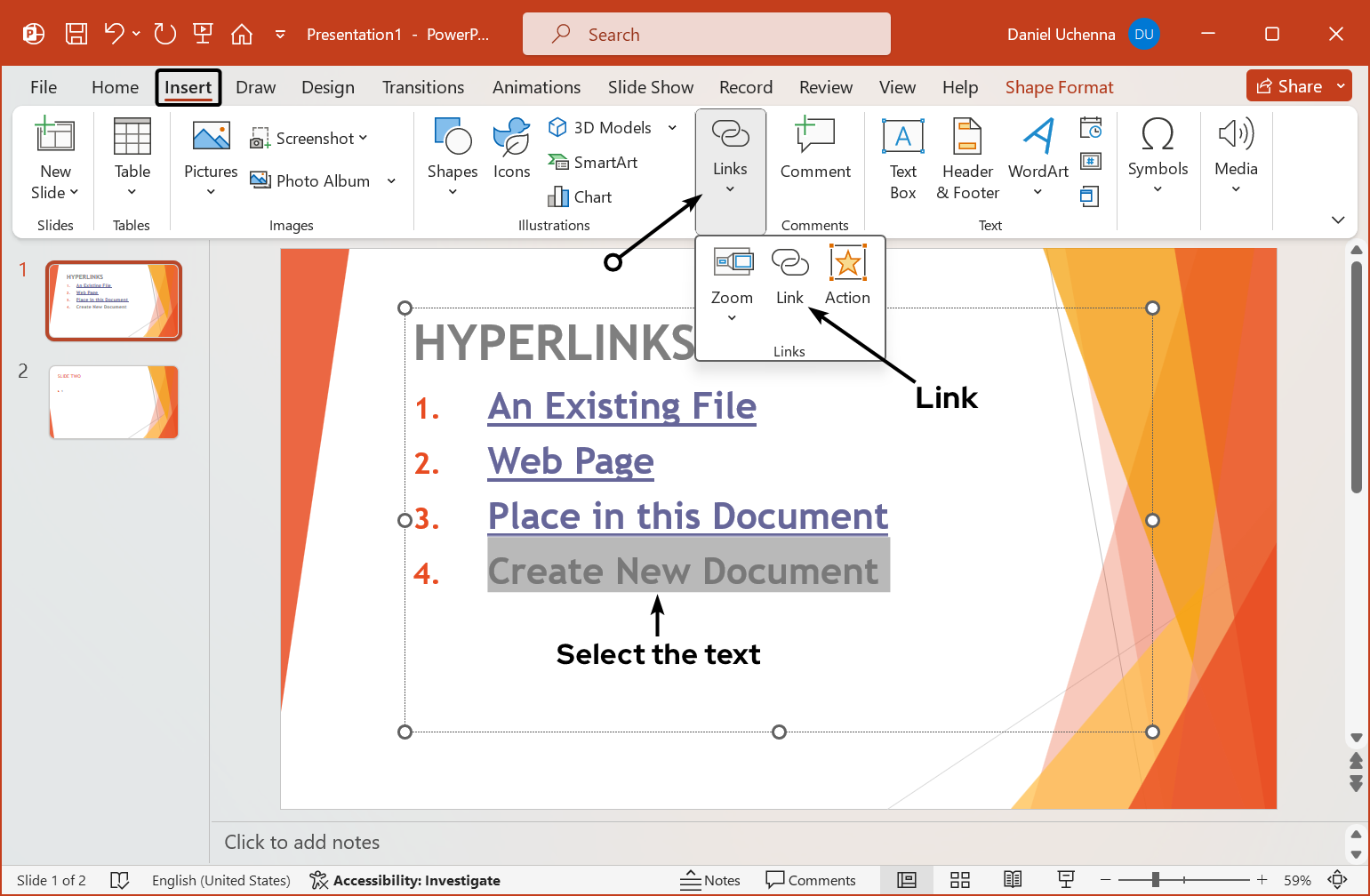Select the Action link option

(x=846, y=274)
